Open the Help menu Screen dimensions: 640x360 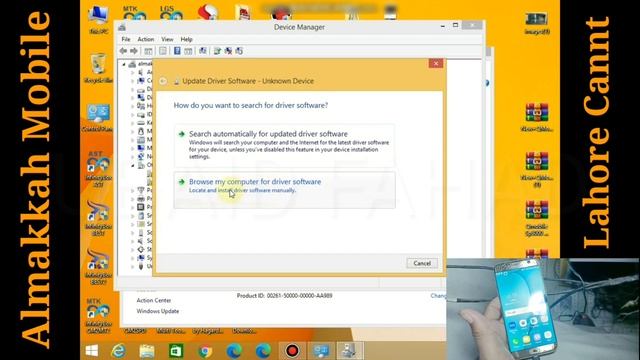(187, 39)
